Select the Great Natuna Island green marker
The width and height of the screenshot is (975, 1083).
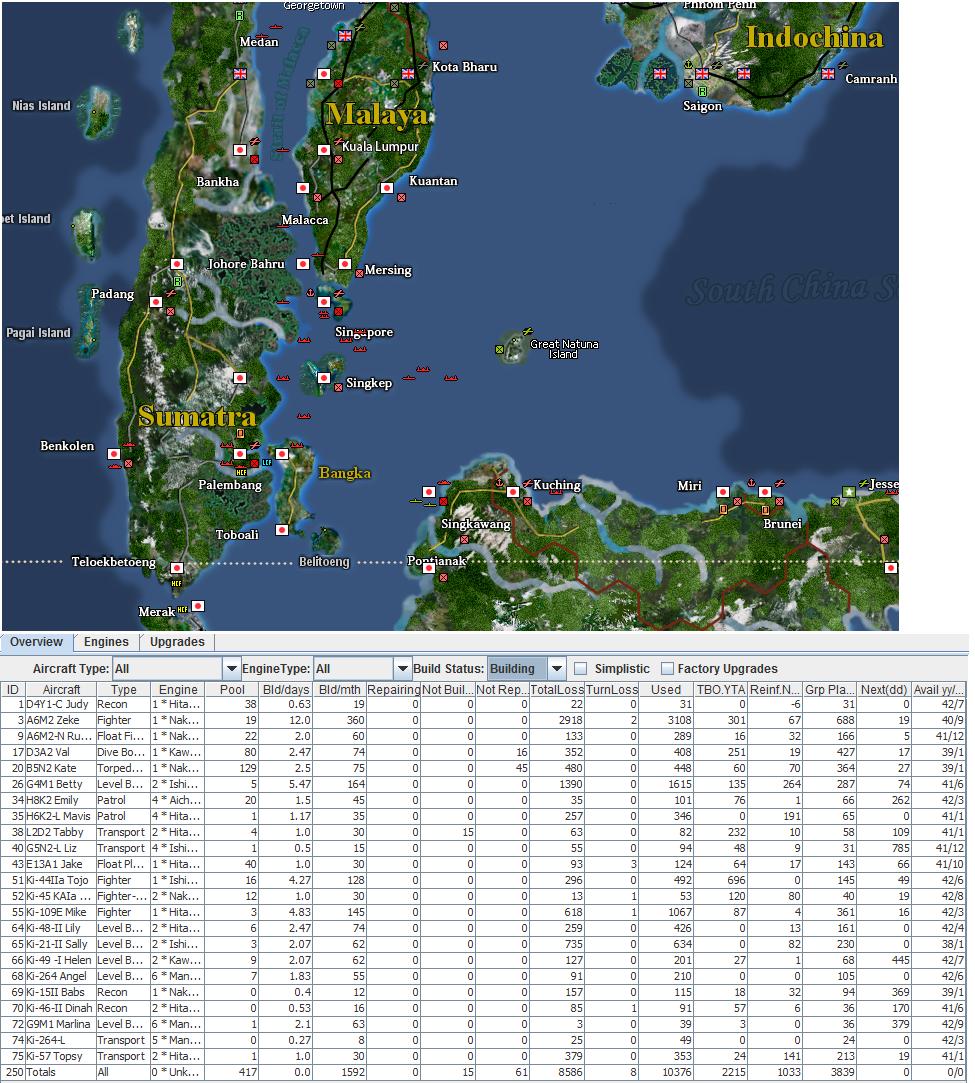(x=499, y=349)
